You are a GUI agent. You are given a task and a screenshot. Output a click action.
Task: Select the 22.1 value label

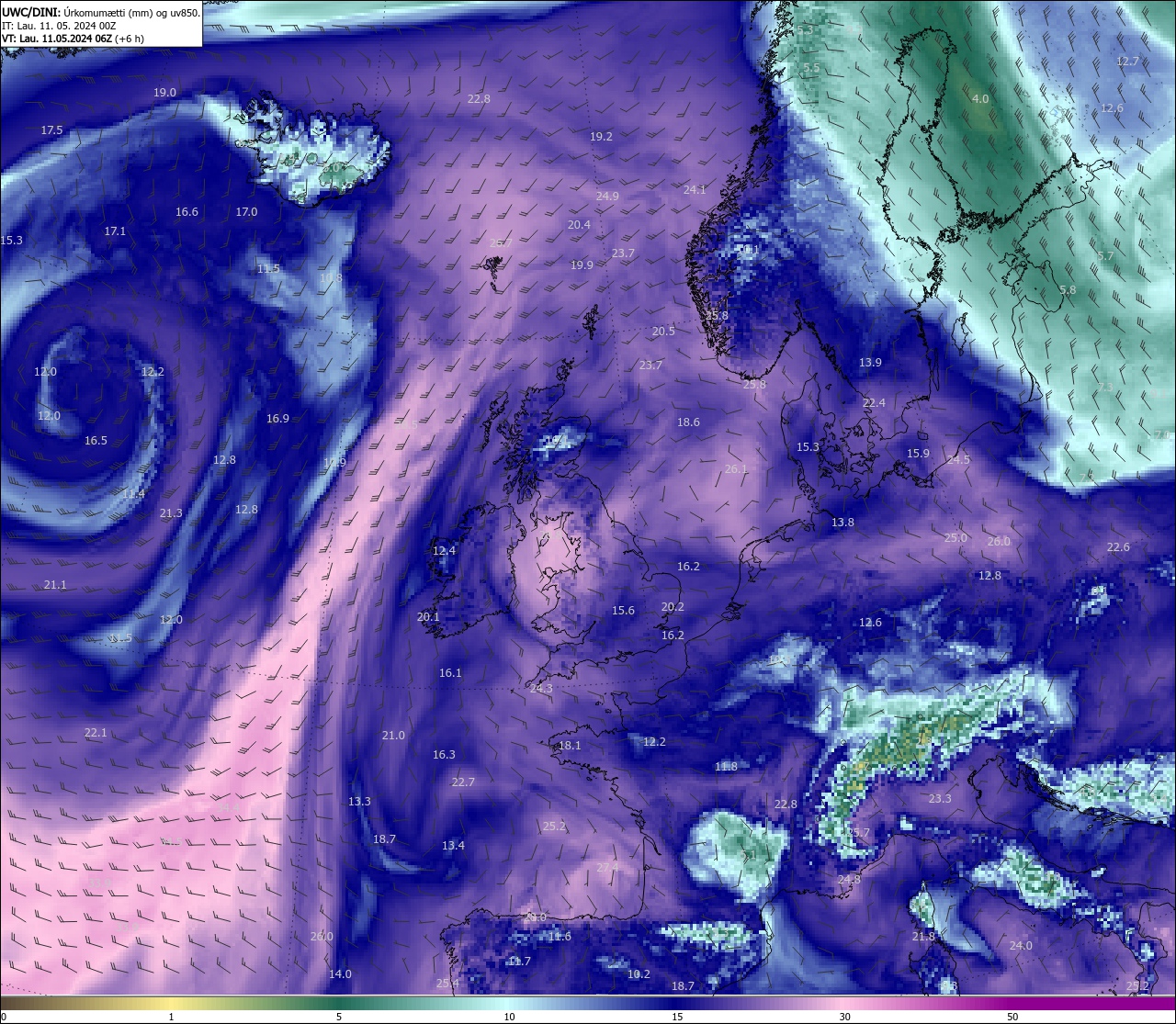(96, 733)
